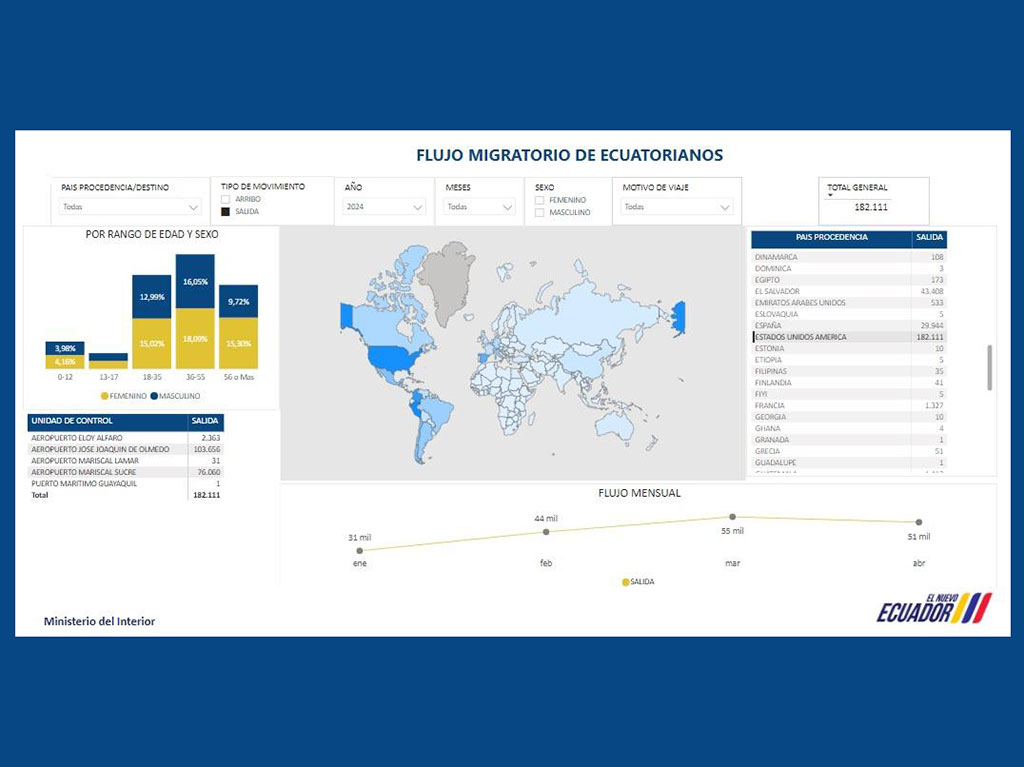The width and height of the screenshot is (1024, 767).
Task: Click the SALIDA legend marker below line chart
Action: pos(626,581)
